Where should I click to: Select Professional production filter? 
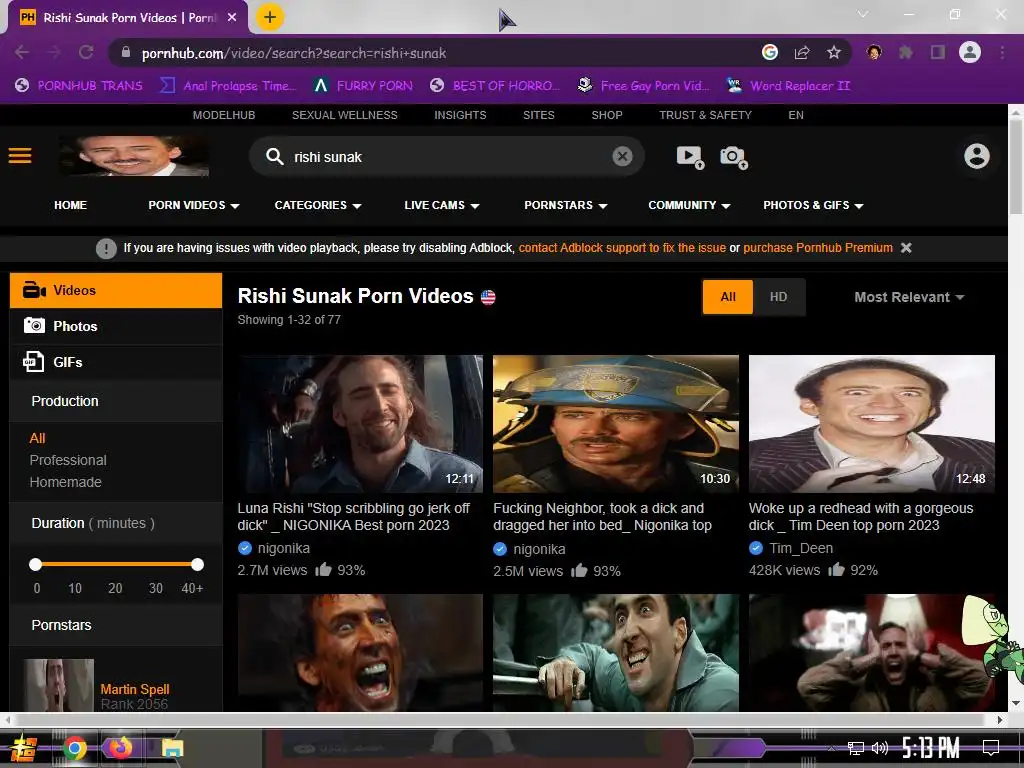pyautogui.click(x=68, y=460)
